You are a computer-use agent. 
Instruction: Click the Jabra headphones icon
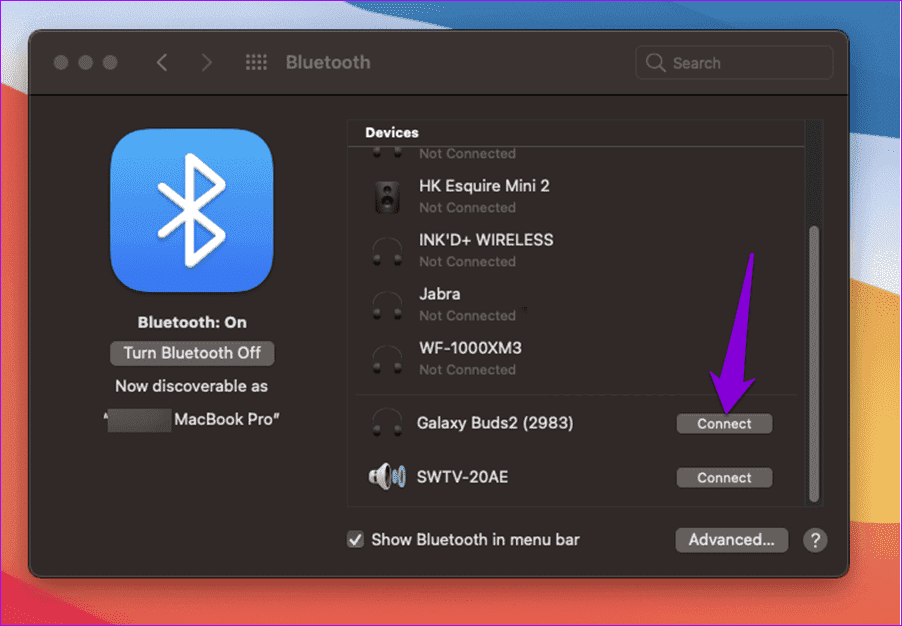coord(387,305)
